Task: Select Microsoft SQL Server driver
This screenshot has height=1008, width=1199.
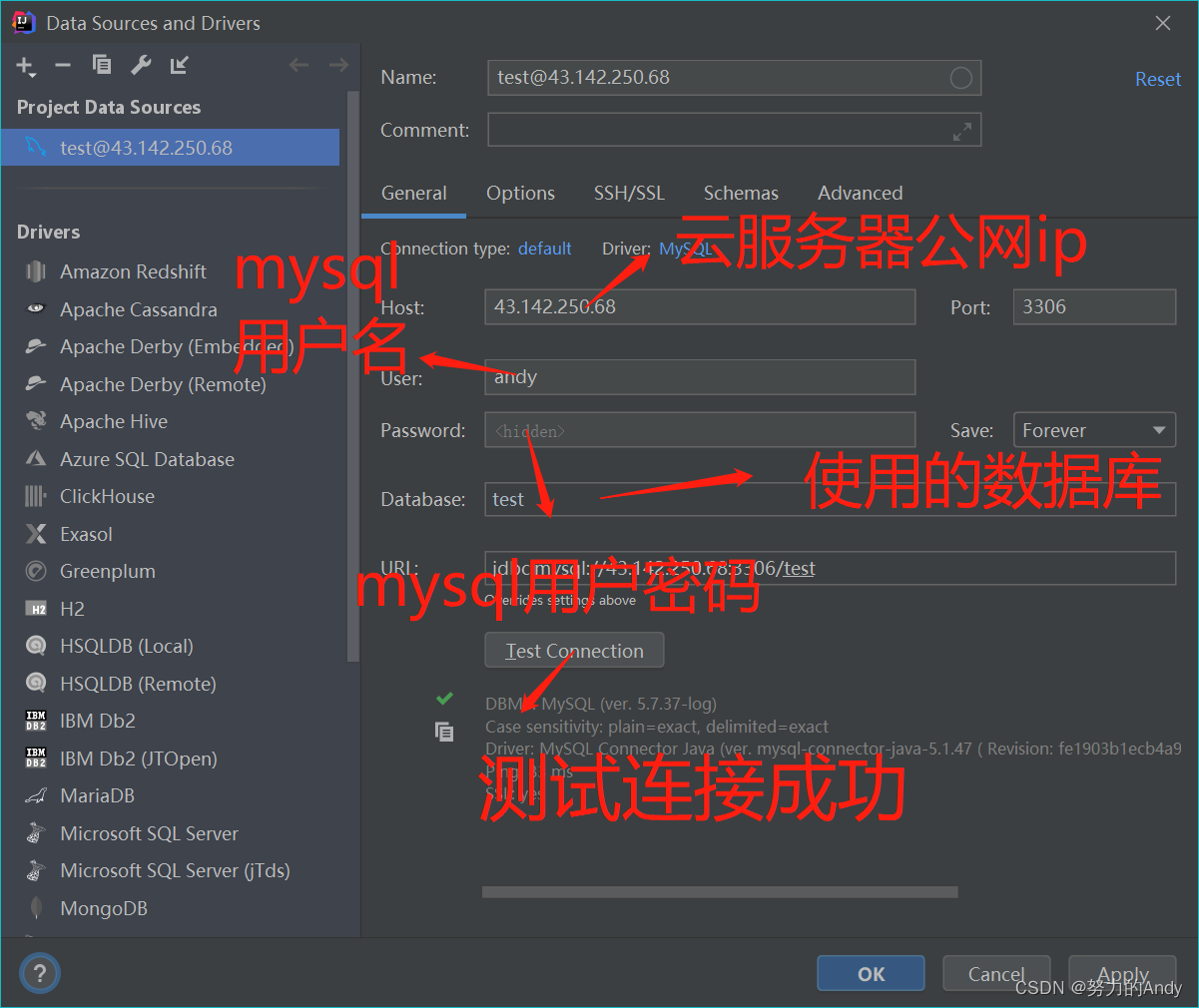Action: [149, 833]
